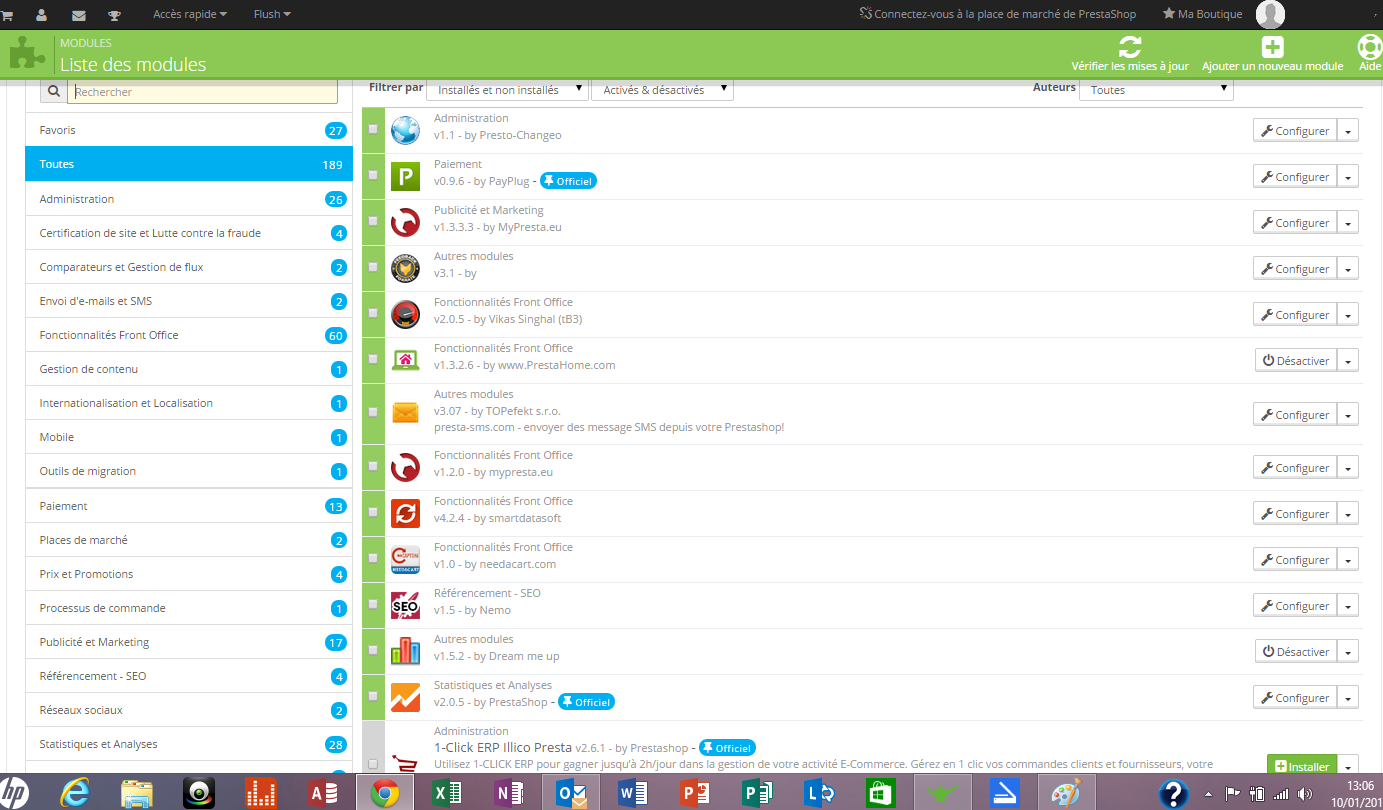Screen dimensions: 1383x810
Task: Tick the TOPefekt presta-sms module checkbox
Action: (x=373, y=412)
